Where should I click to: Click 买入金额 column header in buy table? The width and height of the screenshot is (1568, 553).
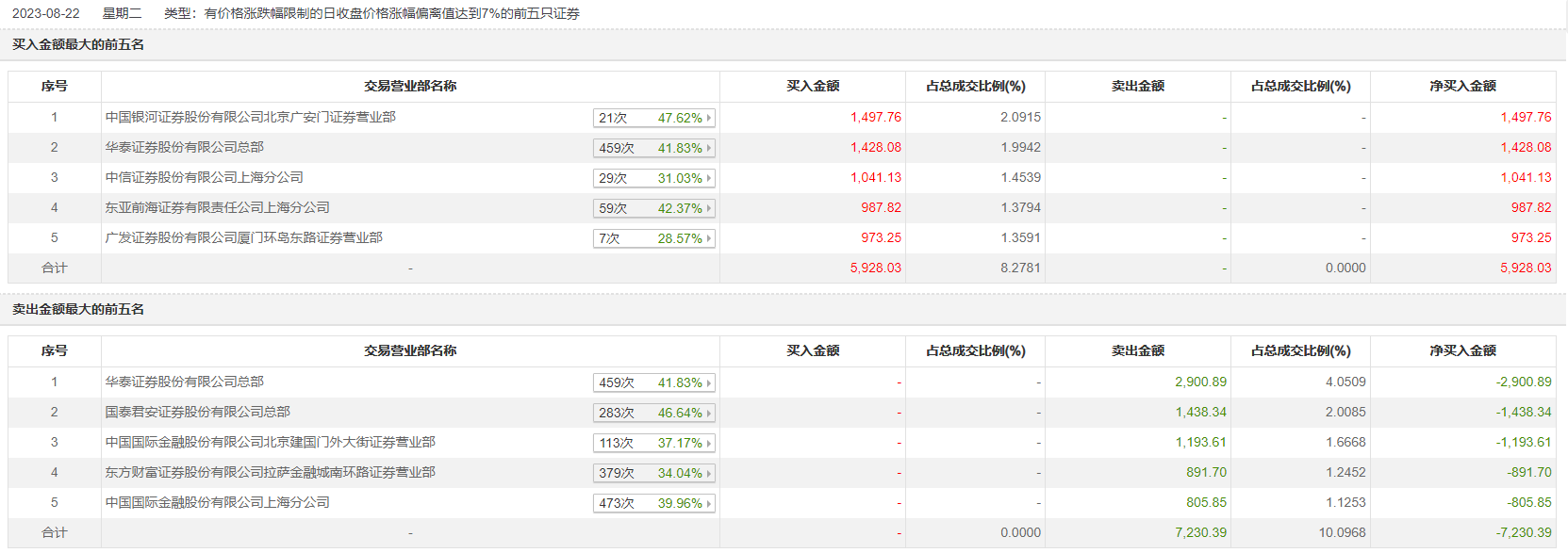coord(813,87)
